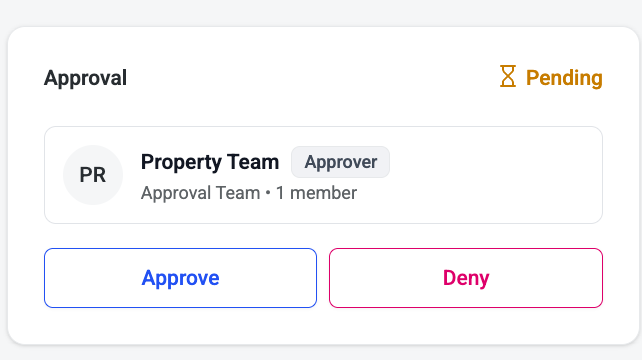This screenshot has width=642, height=360.
Task: Approve the pending request
Action: [x=180, y=278]
